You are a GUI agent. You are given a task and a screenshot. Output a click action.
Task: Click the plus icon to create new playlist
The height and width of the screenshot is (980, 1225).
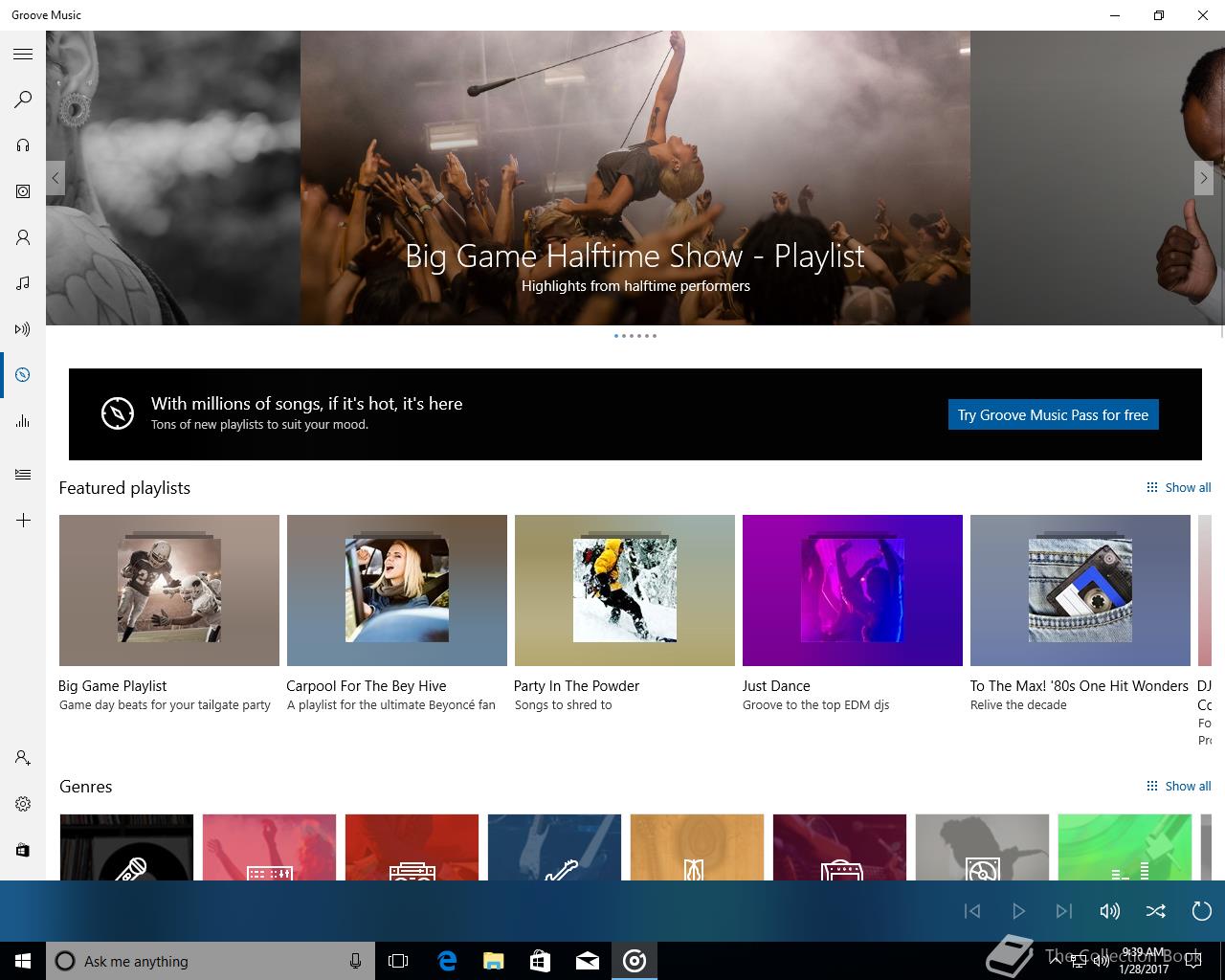point(23,521)
